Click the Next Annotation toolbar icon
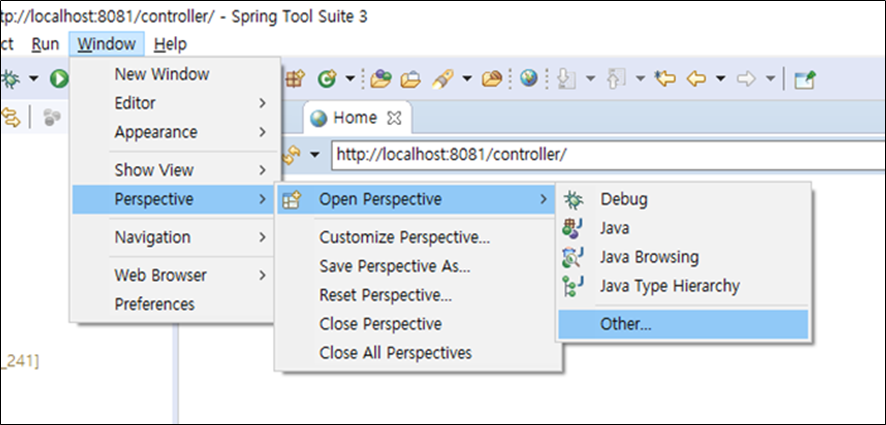 pyautogui.click(x=566, y=79)
